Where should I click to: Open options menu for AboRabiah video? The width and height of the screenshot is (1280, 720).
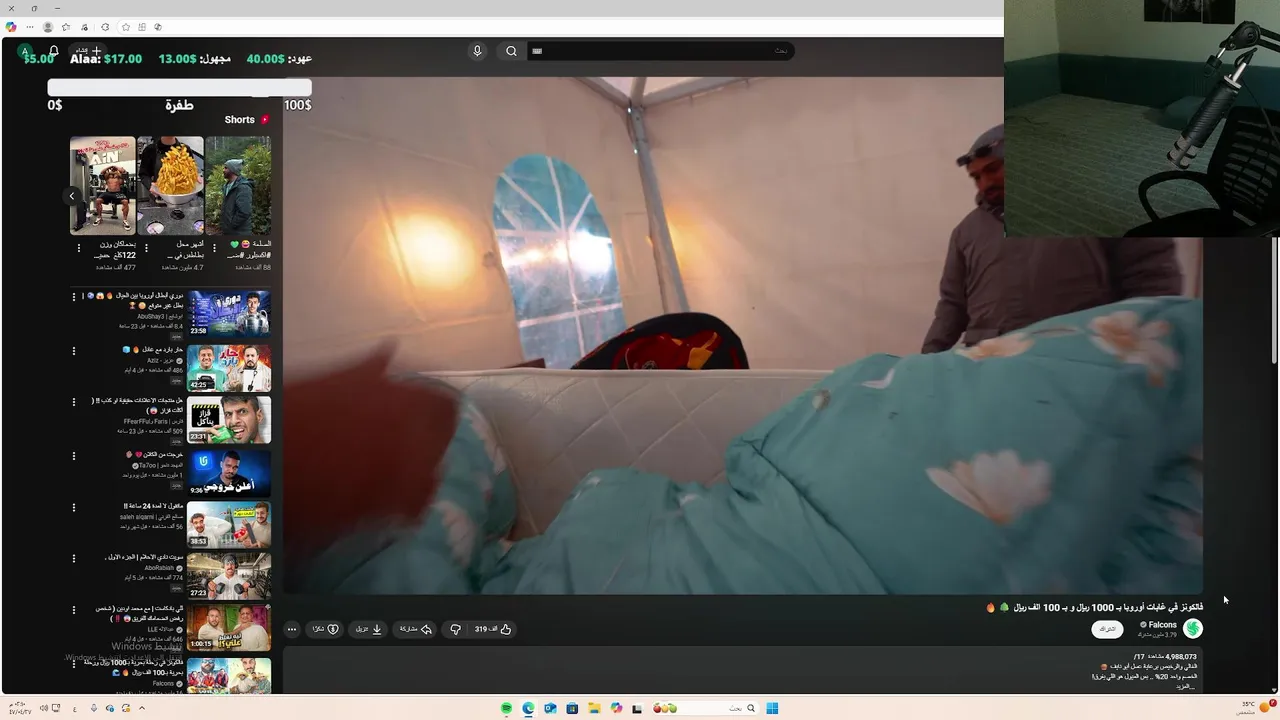pos(73,558)
